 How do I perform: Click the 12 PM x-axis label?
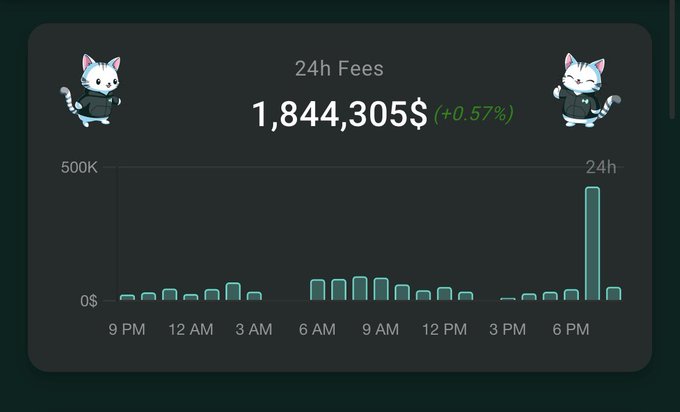tap(445, 330)
